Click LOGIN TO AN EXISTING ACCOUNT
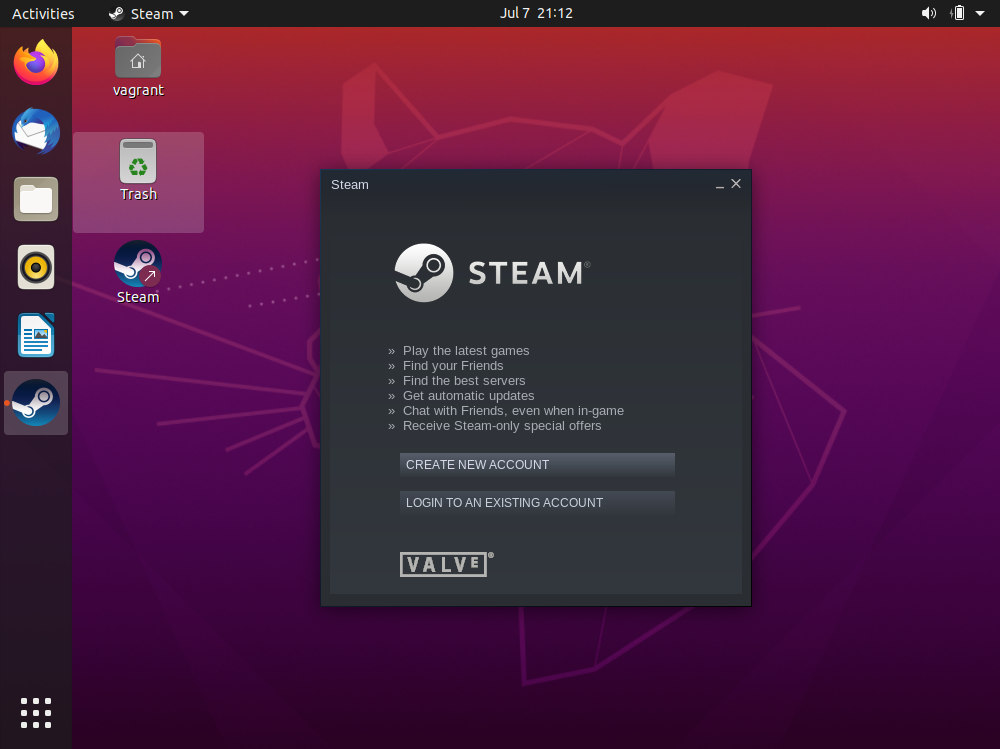Screen dimensions: 1000x749 (537, 502)
